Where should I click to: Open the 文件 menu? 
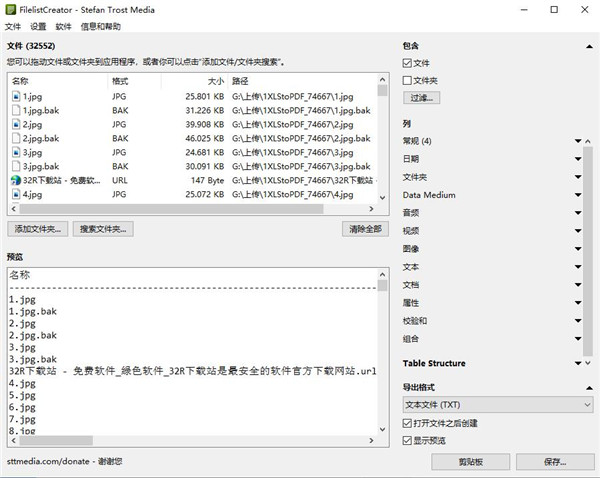(13, 26)
